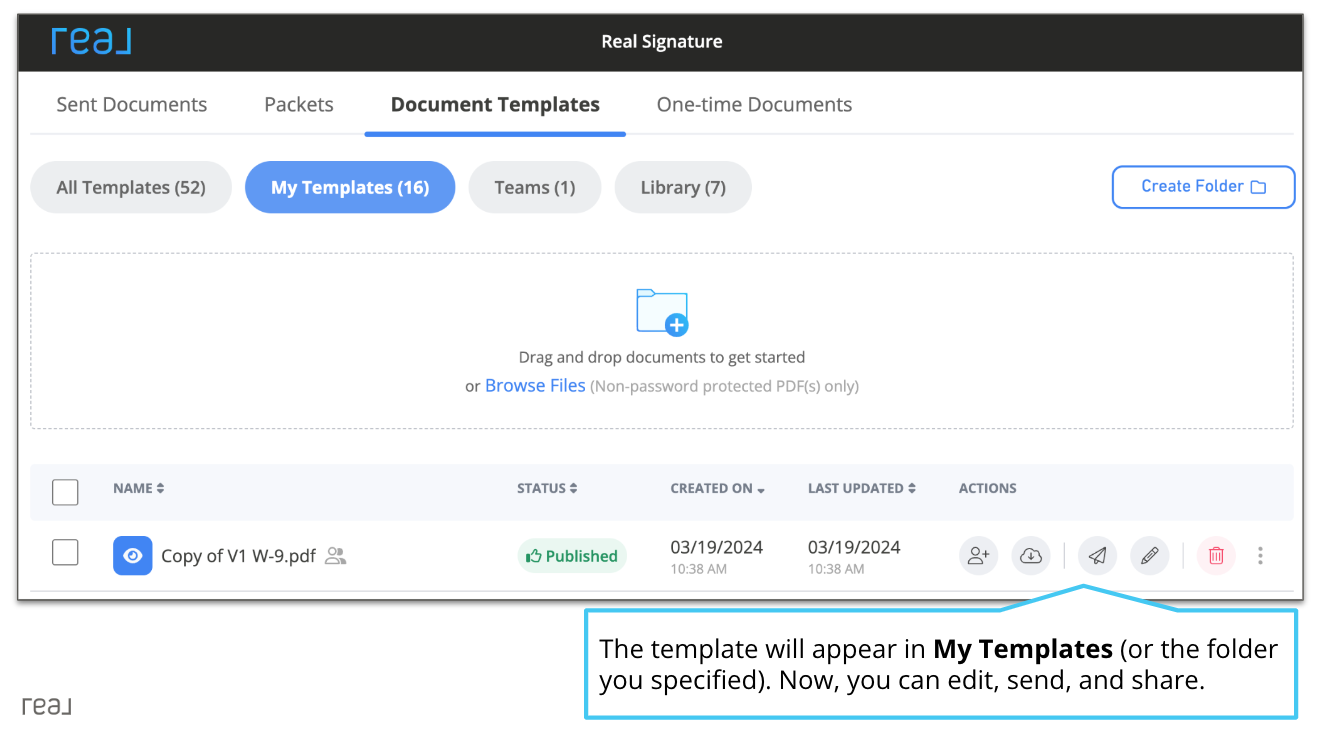Switch to the Packets tab

coord(299,104)
